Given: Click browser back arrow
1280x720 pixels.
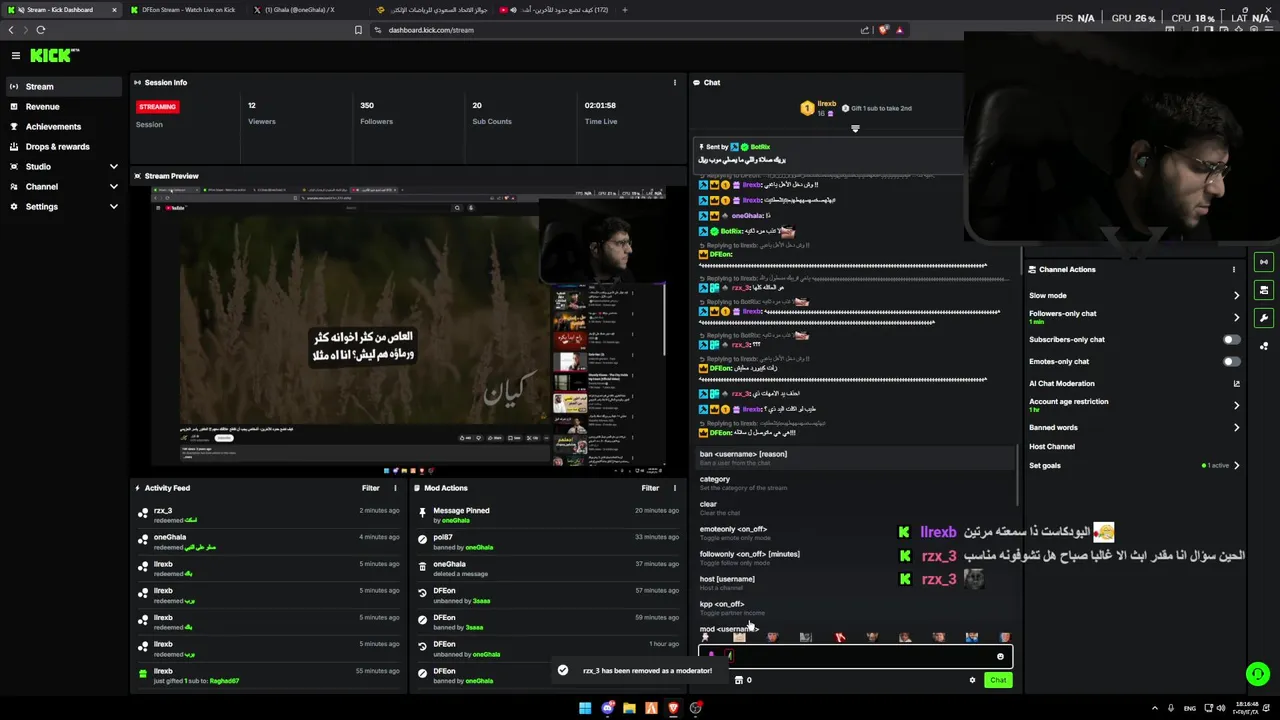Looking at the screenshot, I should click(11, 30).
